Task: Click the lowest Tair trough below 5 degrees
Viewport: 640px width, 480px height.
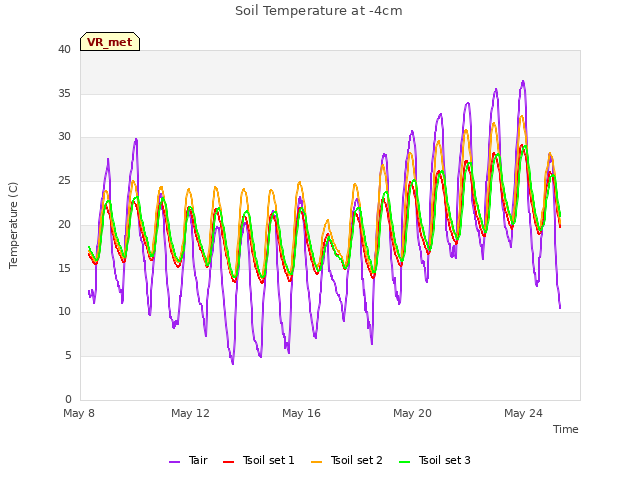Action: pos(233,363)
